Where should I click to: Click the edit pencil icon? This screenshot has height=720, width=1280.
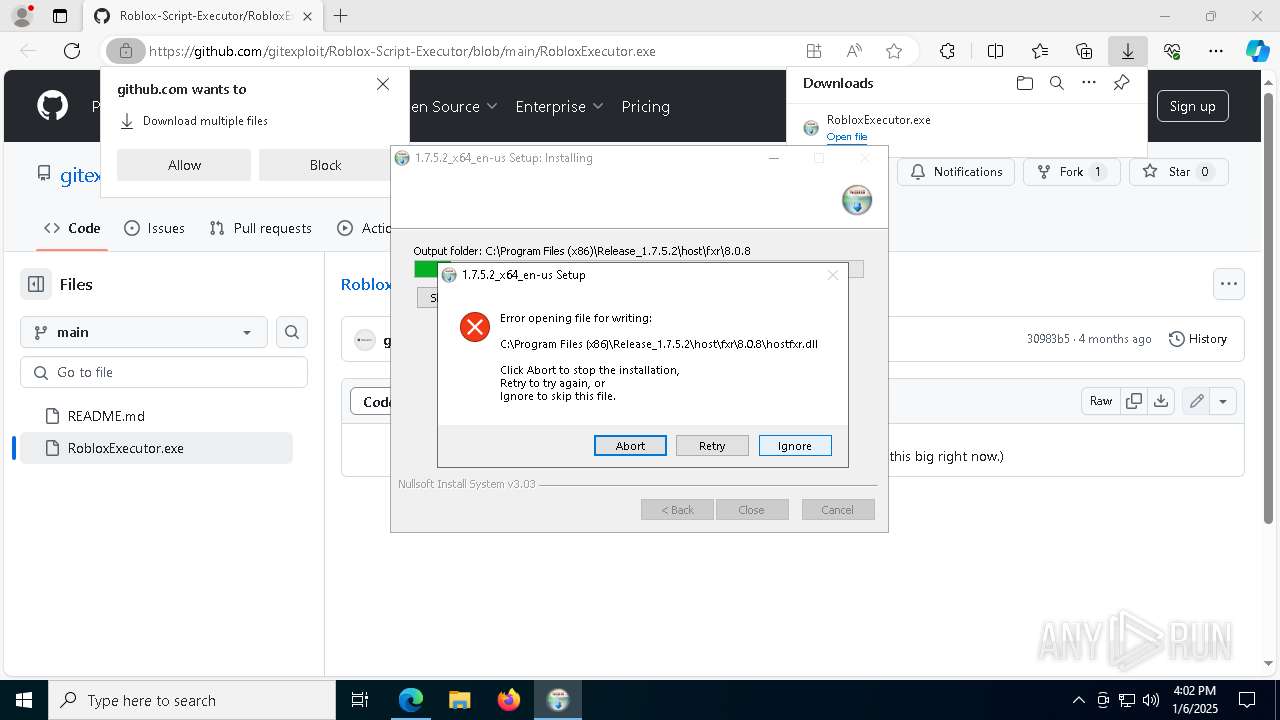(x=1196, y=401)
